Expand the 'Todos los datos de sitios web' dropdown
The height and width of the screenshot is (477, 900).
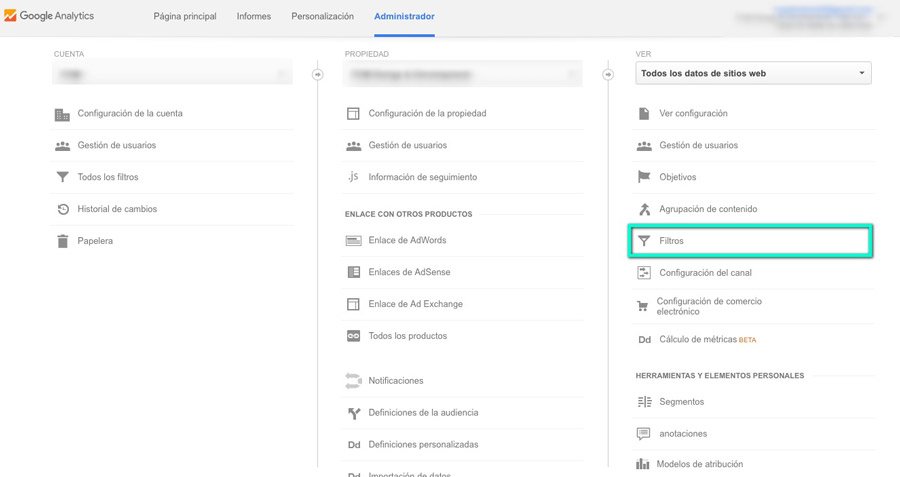tap(753, 73)
